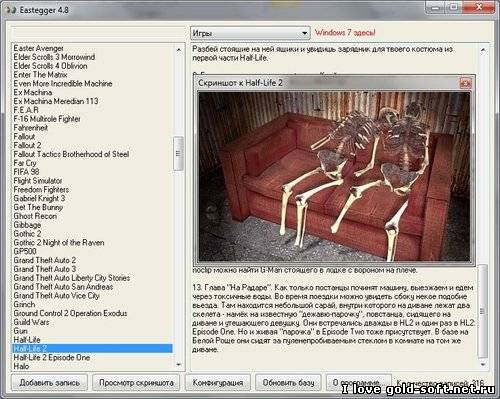Click the description text scroll up arrow
This screenshot has width=500, height=399.
point(483,50)
